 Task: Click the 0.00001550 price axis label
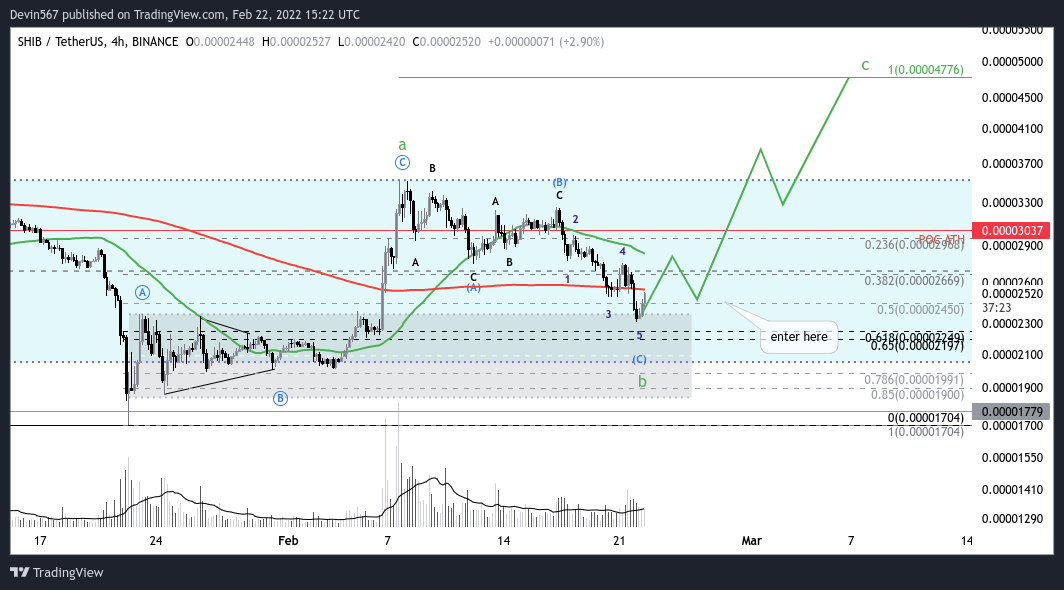(1012, 458)
